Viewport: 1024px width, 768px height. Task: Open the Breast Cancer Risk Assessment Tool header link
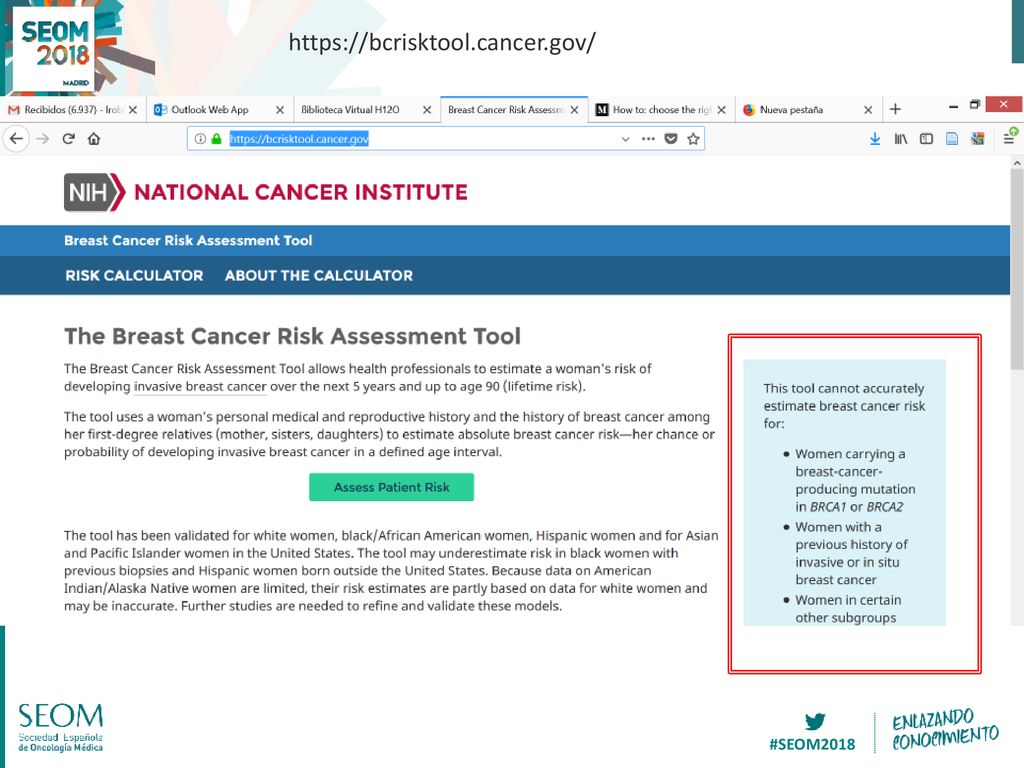pos(188,240)
